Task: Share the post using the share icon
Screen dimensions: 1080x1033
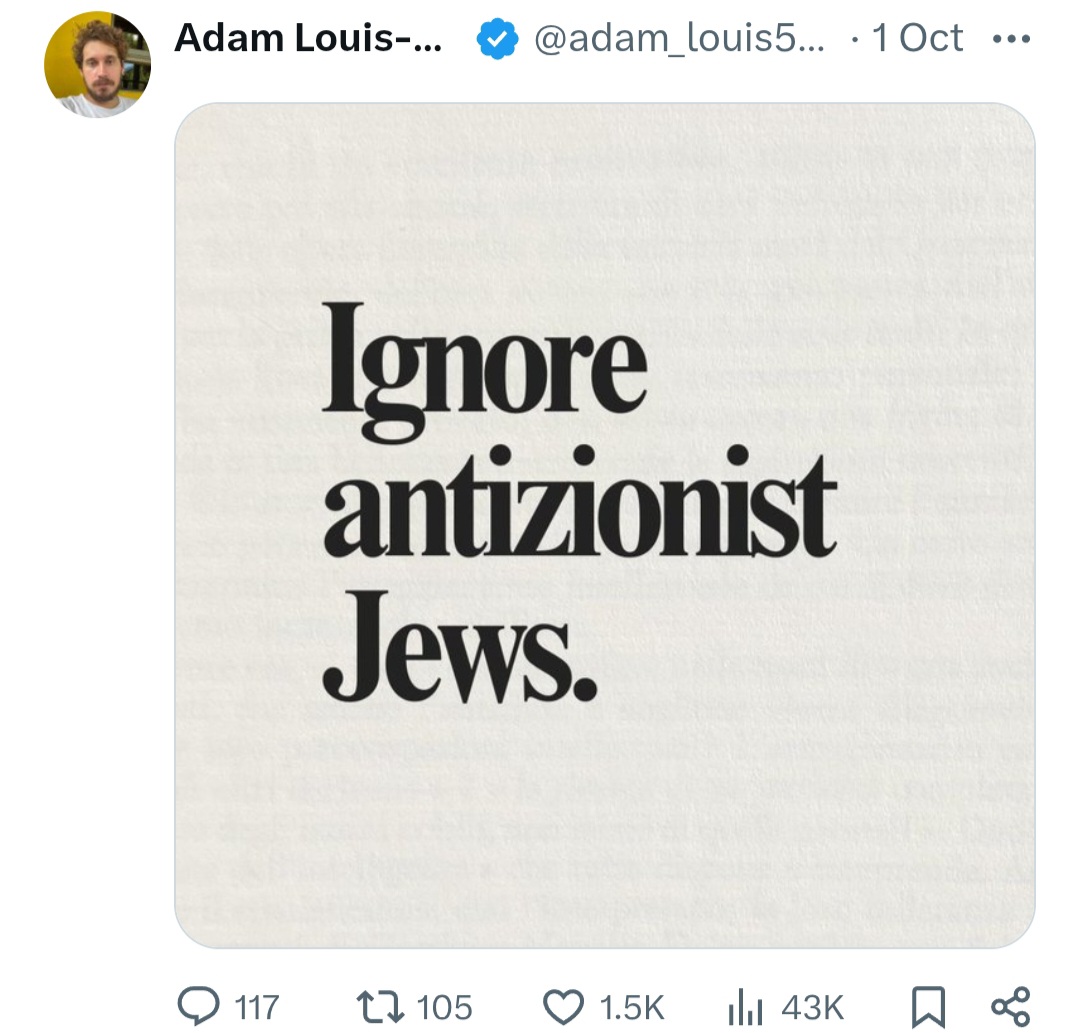Action: pos(1010,1006)
